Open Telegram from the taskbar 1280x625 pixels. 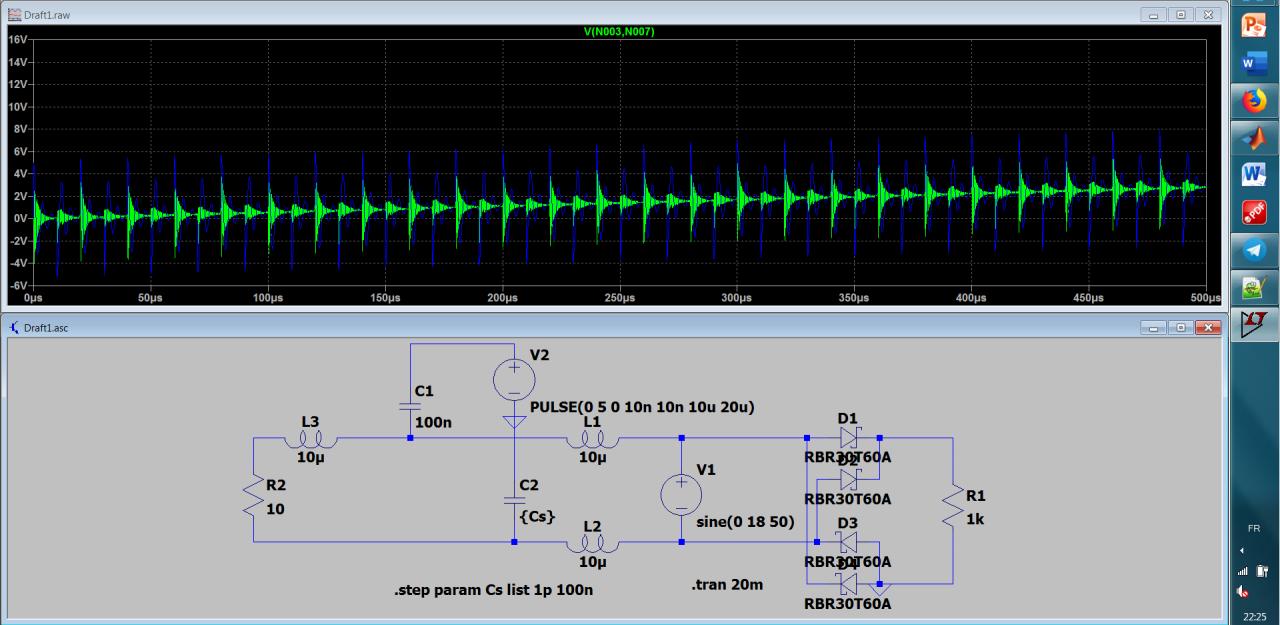coord(1254,250)
